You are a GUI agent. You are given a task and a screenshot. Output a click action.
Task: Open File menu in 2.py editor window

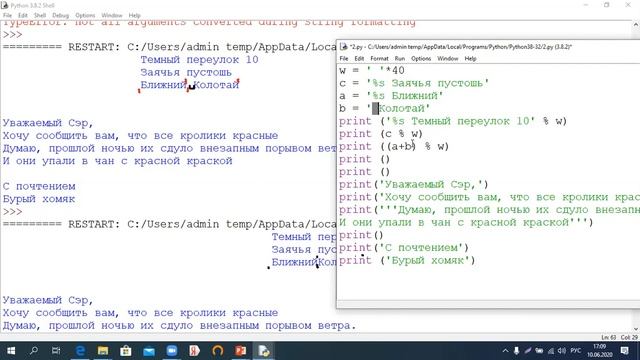coord(344,59)
